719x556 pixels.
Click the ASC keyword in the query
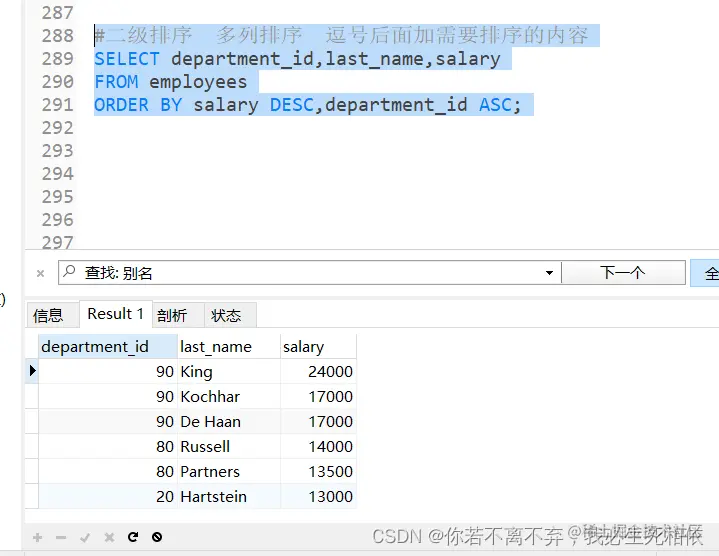[496, 105]
